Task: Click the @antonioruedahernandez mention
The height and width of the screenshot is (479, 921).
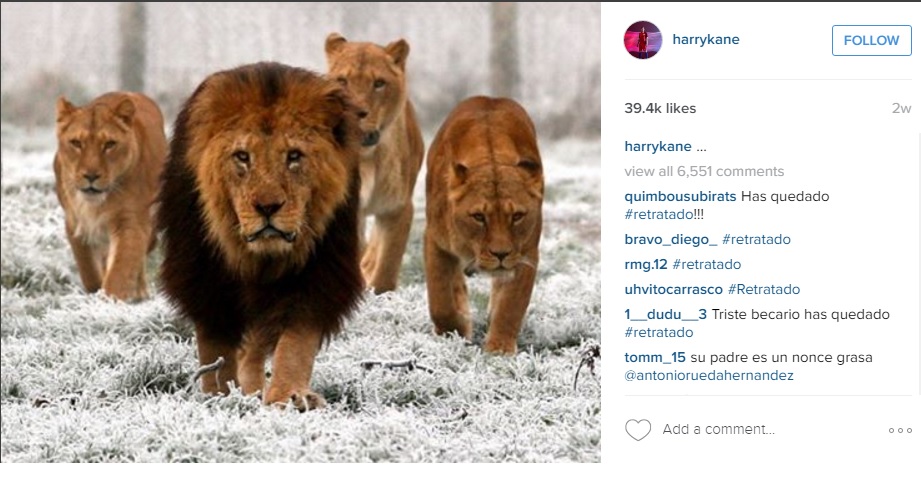Action: coord(709,376)
